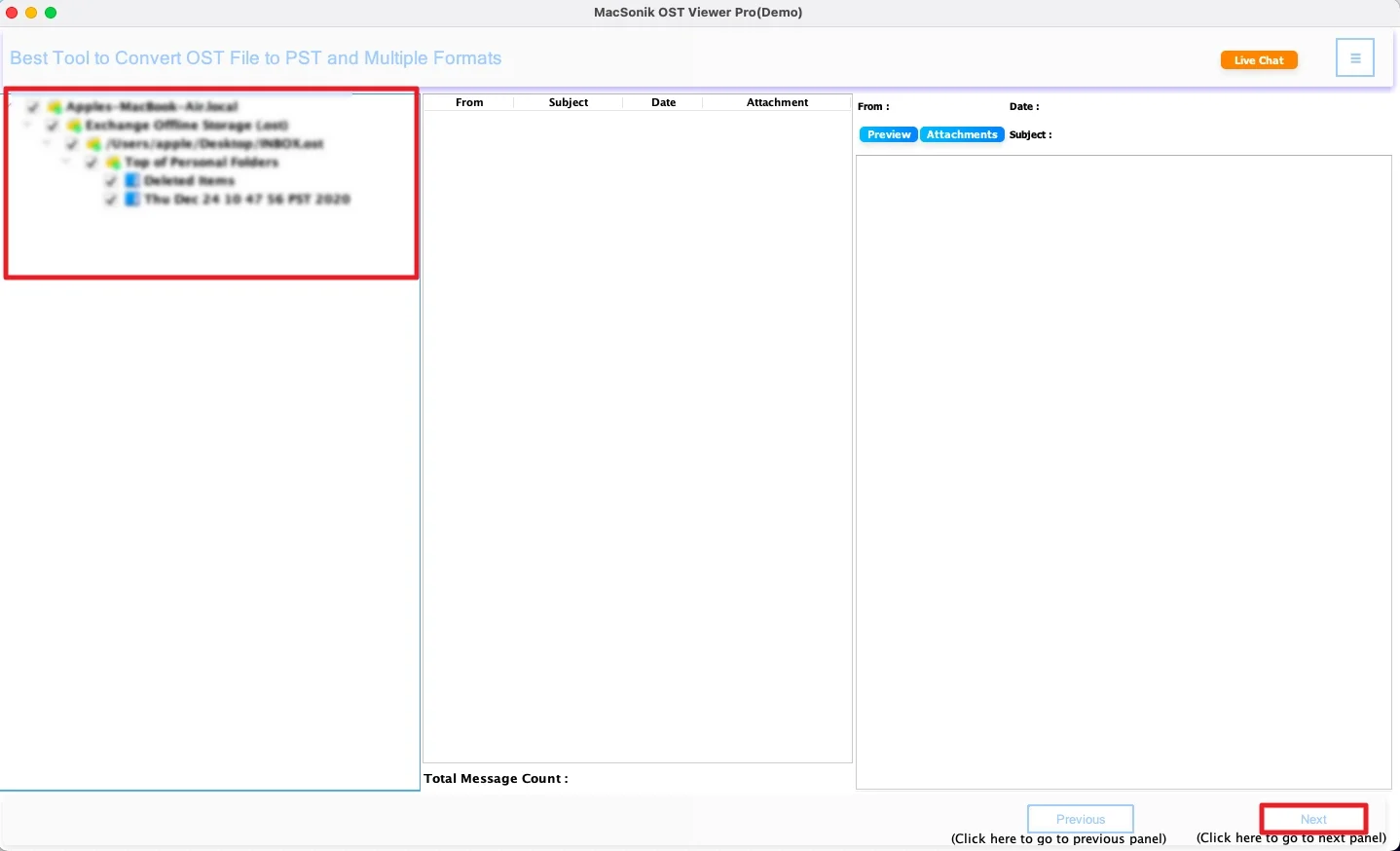
Task: Click the Subject : label in preview header
Action: pos(1031,134)
